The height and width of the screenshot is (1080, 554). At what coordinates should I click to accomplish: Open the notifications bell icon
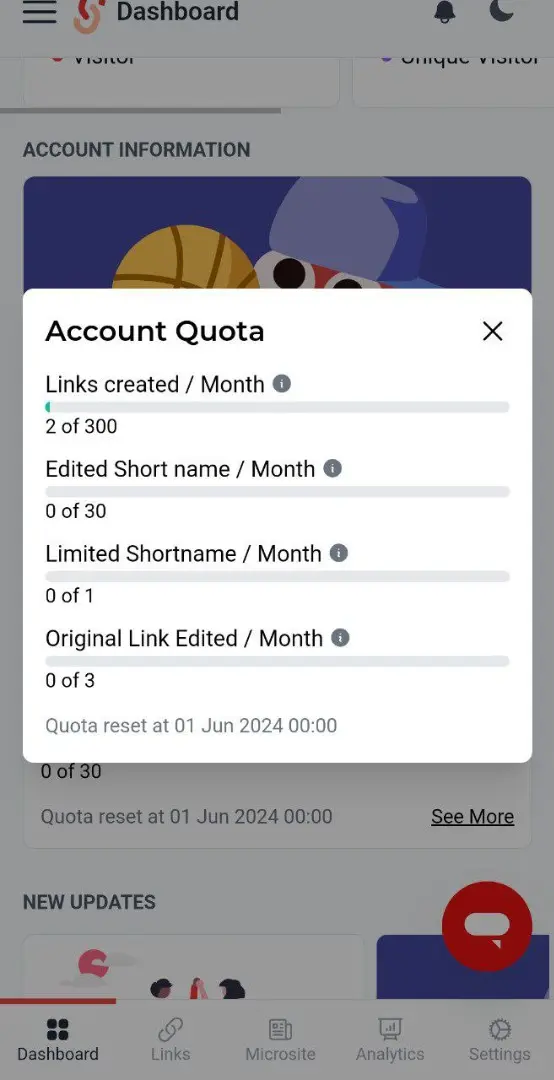[x=446, y=12]
